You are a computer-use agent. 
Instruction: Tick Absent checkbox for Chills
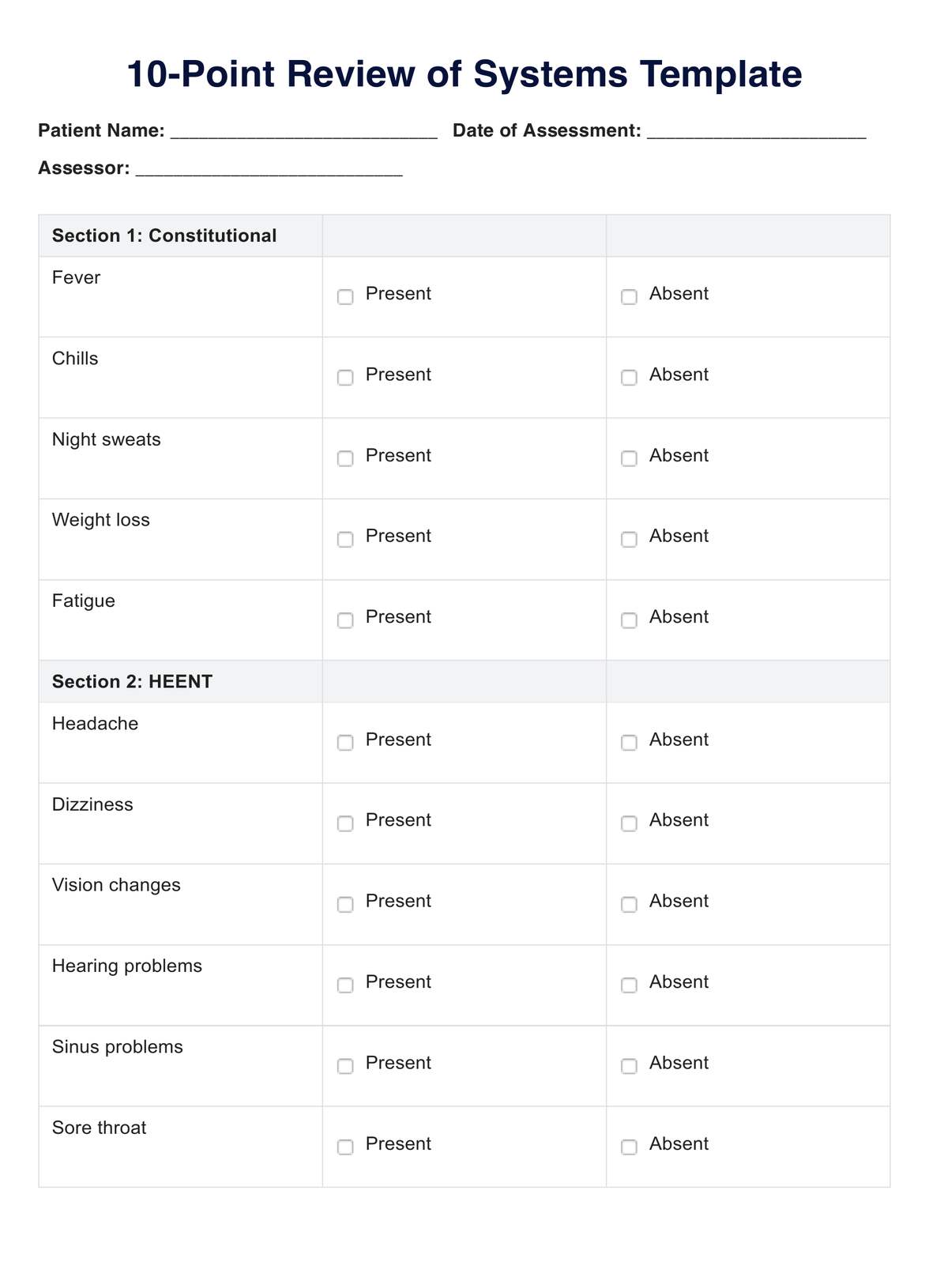629,378
